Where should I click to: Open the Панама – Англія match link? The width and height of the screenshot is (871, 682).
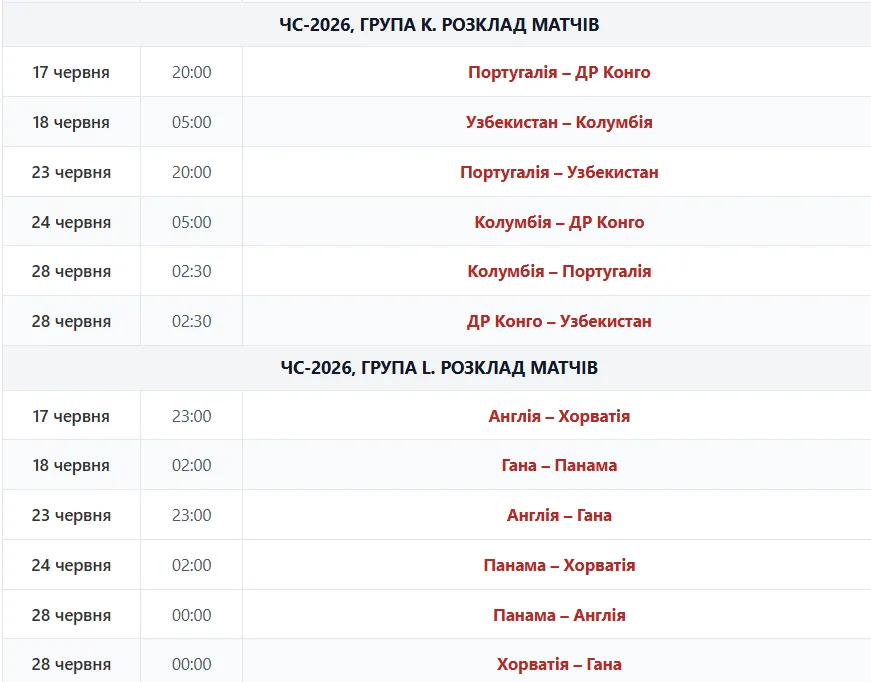559,615
